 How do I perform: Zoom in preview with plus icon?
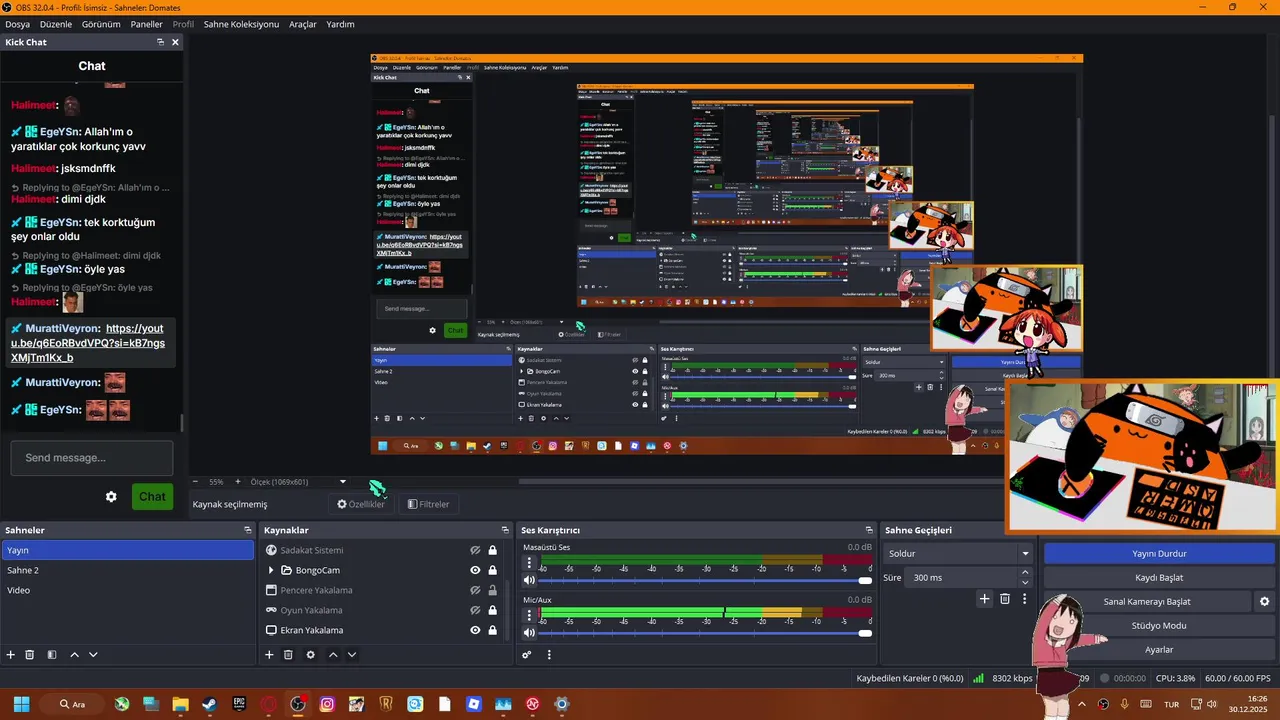pyautogui.click(x=237, y=482)
